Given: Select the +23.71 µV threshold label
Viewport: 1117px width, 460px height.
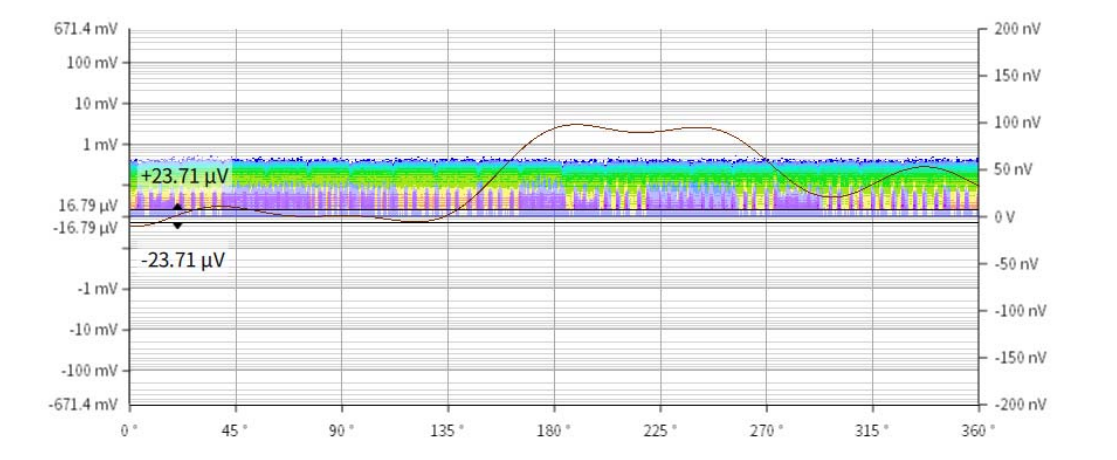Looking at the screenshot, I should tap(186, 176).
